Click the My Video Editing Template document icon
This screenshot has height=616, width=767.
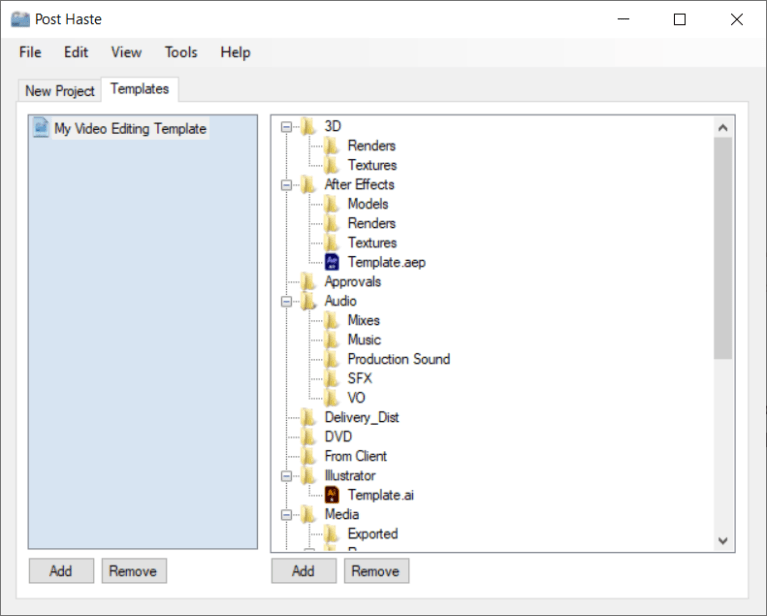41,128
